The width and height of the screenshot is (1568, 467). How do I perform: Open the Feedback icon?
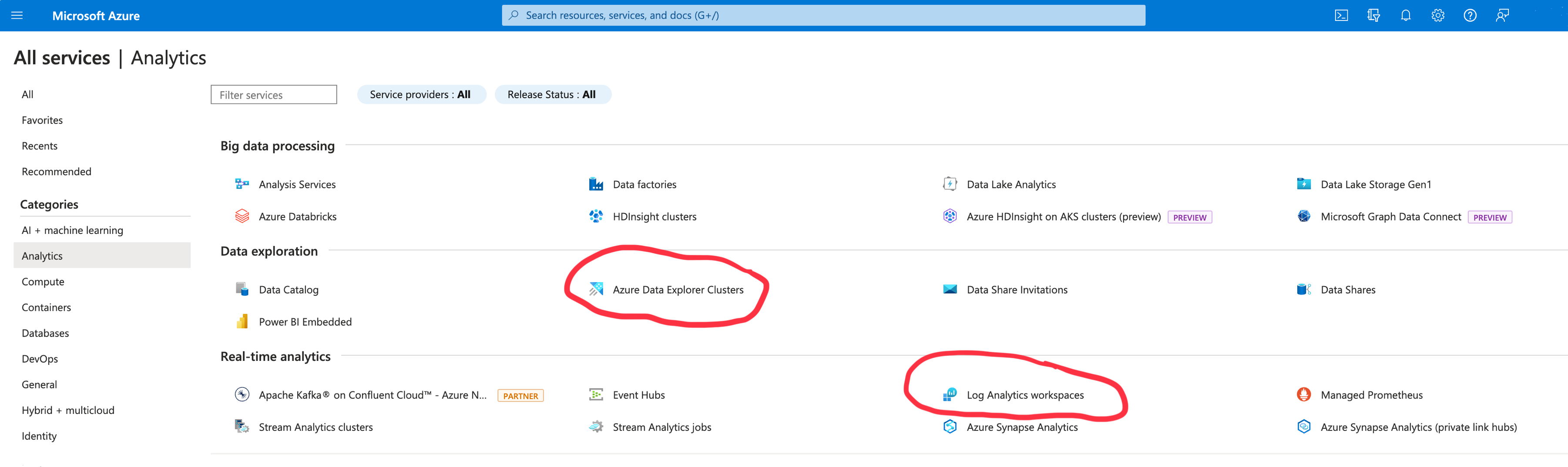point(1502,15)
